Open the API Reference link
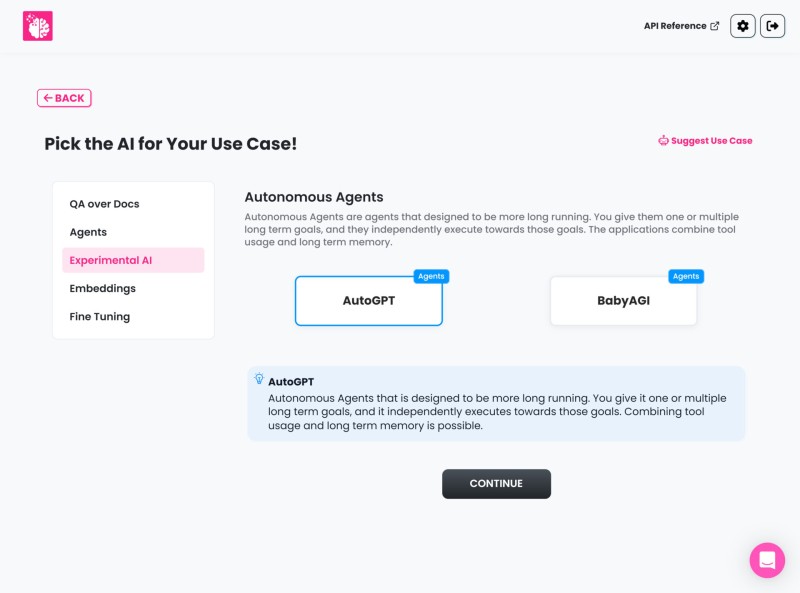The height and width of the screenshot is (593, 800). [681, 26]
